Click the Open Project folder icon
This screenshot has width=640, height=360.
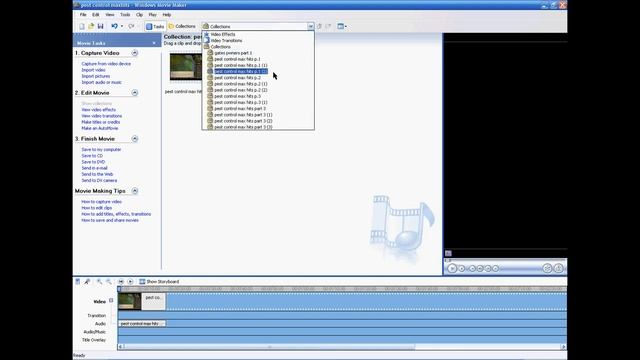(91, 26)
